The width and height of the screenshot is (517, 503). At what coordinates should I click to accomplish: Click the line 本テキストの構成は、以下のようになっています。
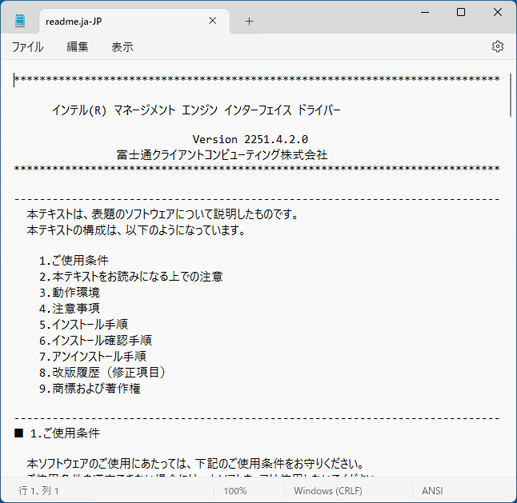click(136, 230)
